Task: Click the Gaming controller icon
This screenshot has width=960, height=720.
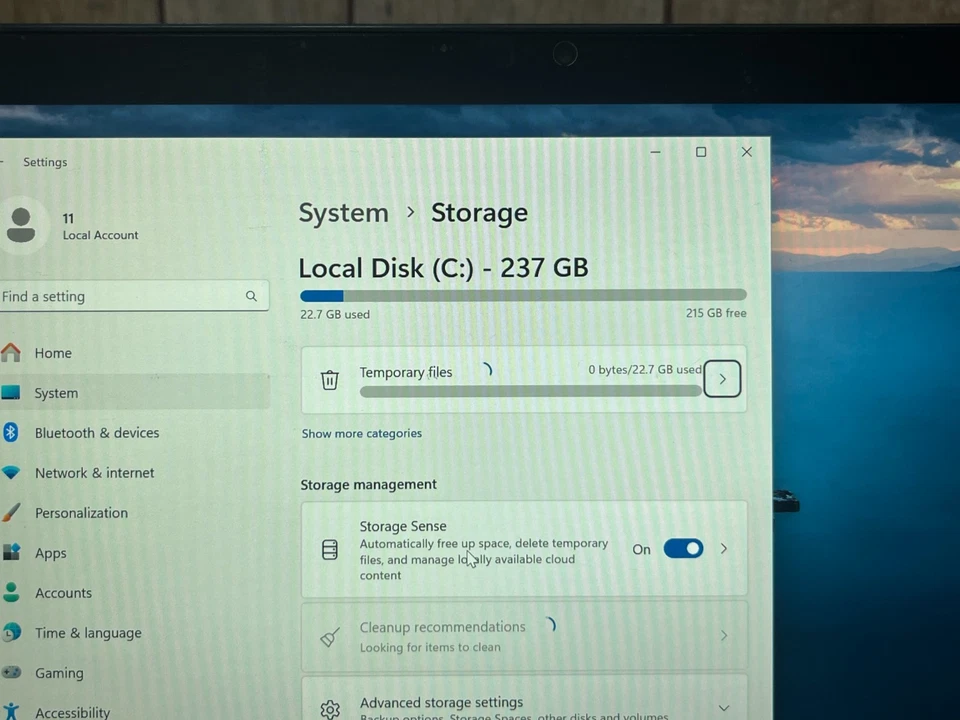Action: [x=11, y=672]
